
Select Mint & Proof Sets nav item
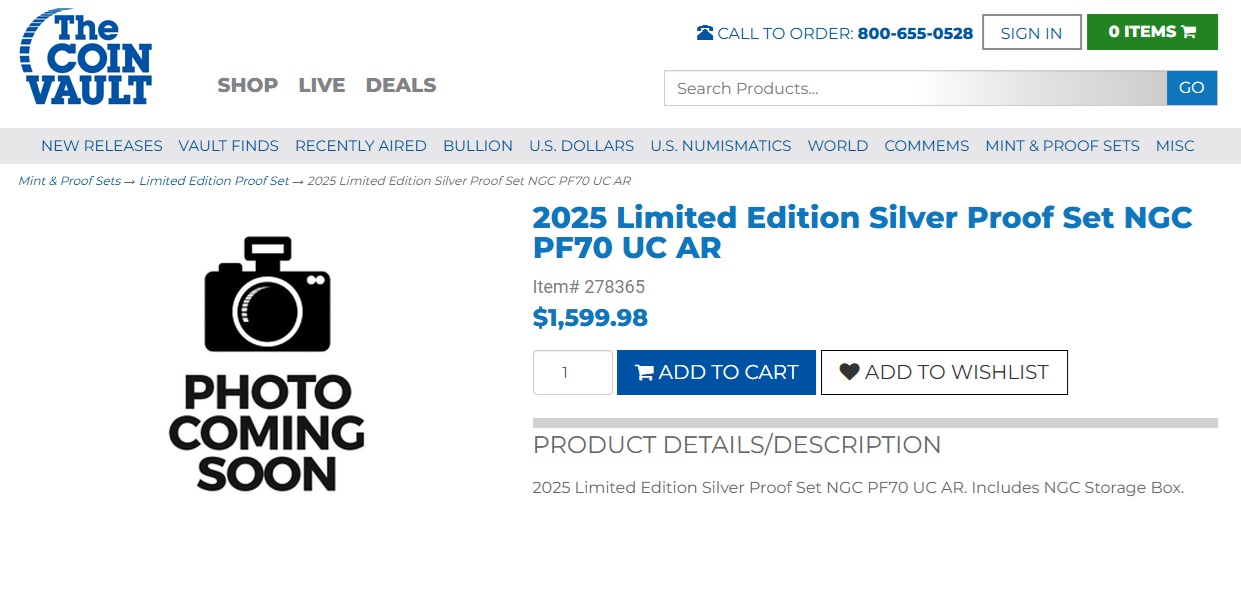tap(1062, 146)
